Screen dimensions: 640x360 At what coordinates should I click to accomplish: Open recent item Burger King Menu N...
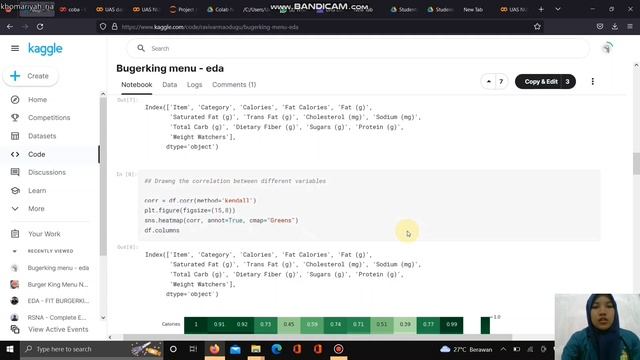pyautogui.click(x=58, y=284)
